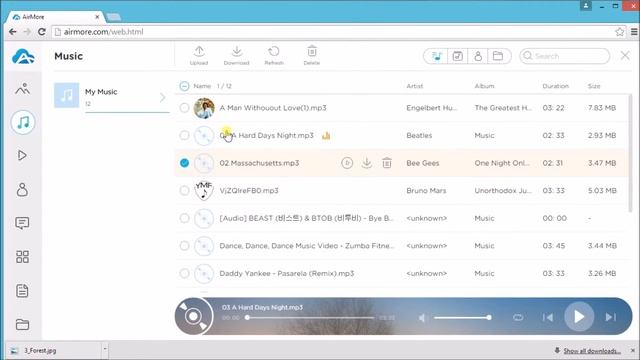This screenshot has height=360, width=640.
Task: Click A Man Withouout Love album art thumbnail
Action: tap(204, 108)
